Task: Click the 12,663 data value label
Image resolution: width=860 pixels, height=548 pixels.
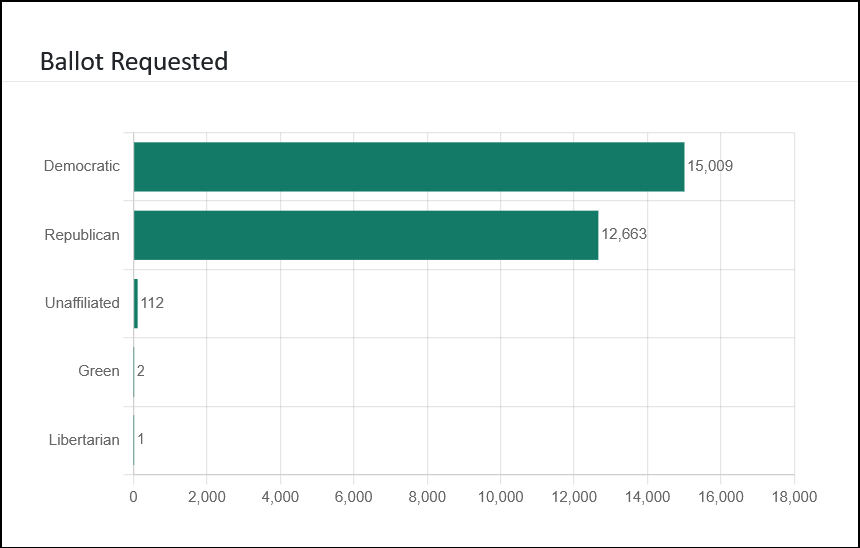Action: point(624,235)
